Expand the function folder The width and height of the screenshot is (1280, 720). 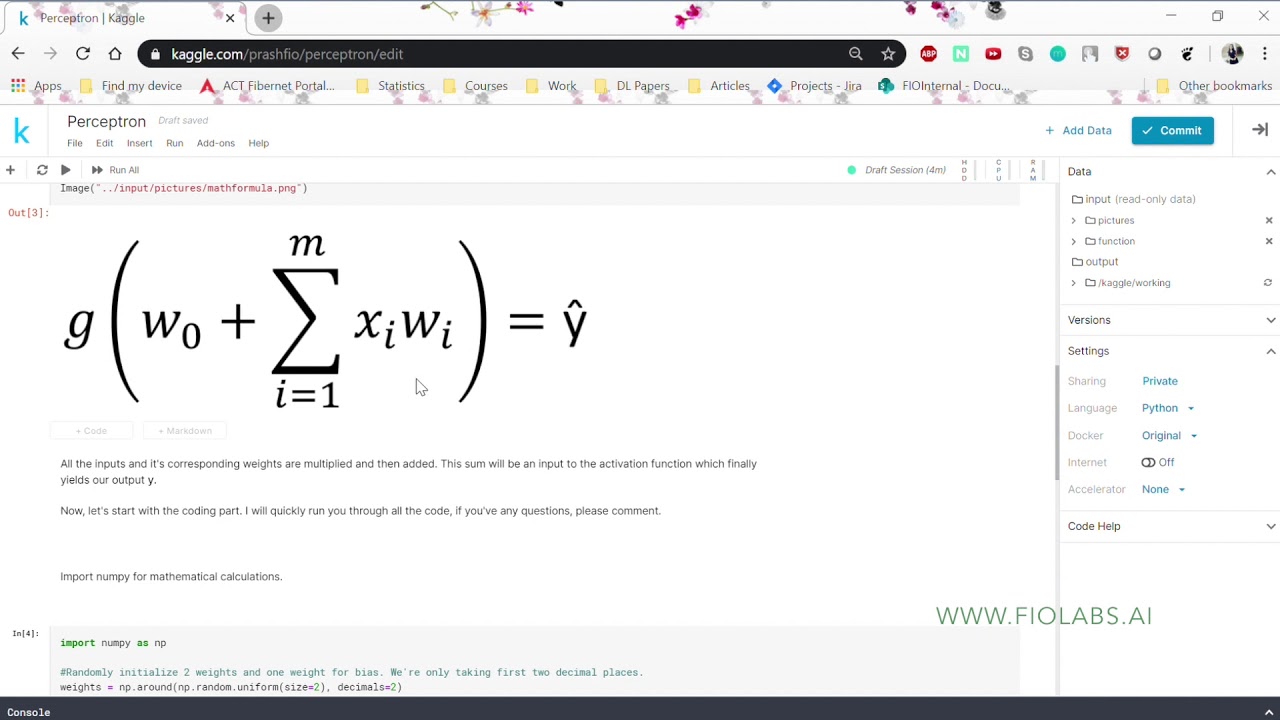[1074, 241]
